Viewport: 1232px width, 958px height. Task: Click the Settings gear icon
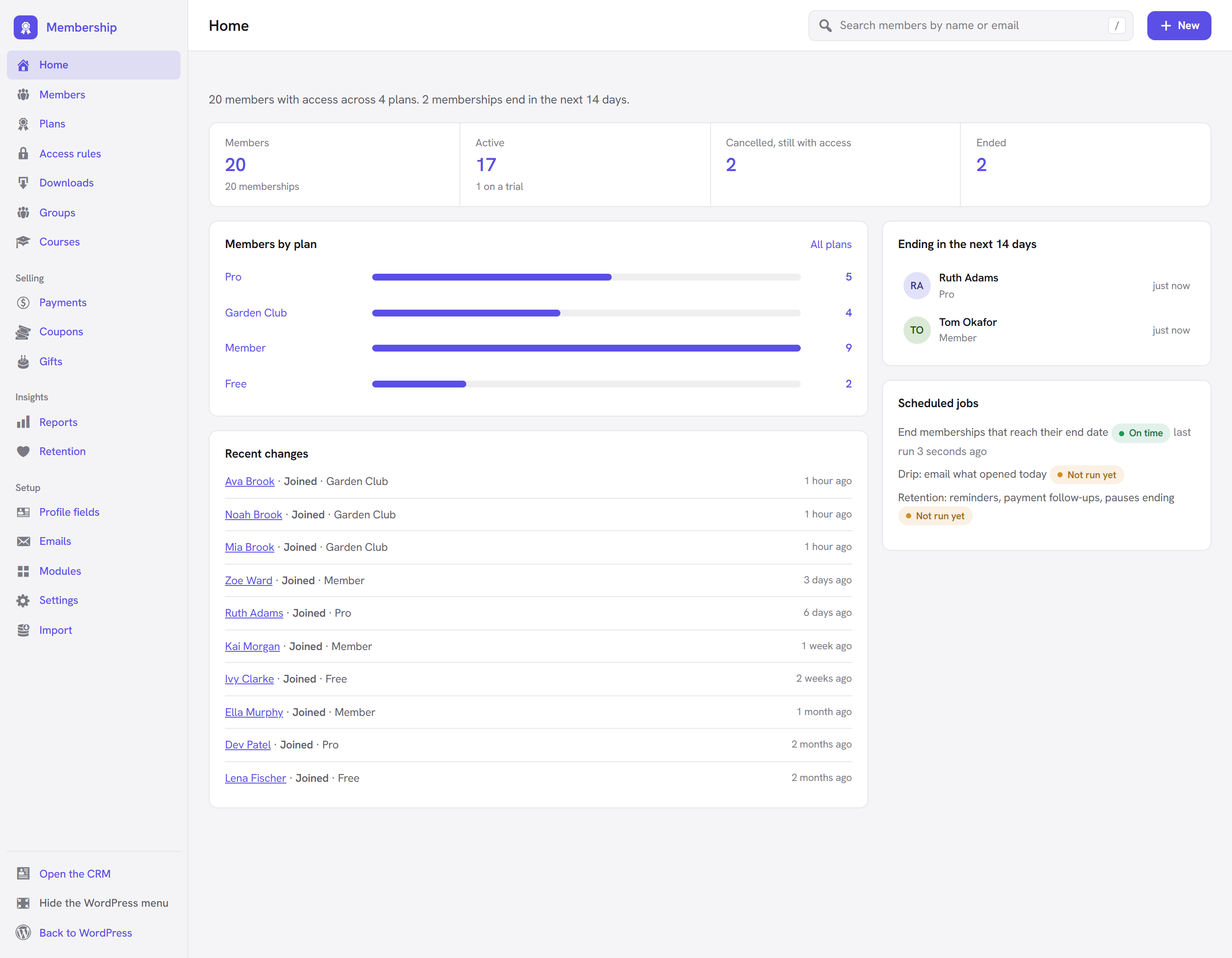coord(23,600)
